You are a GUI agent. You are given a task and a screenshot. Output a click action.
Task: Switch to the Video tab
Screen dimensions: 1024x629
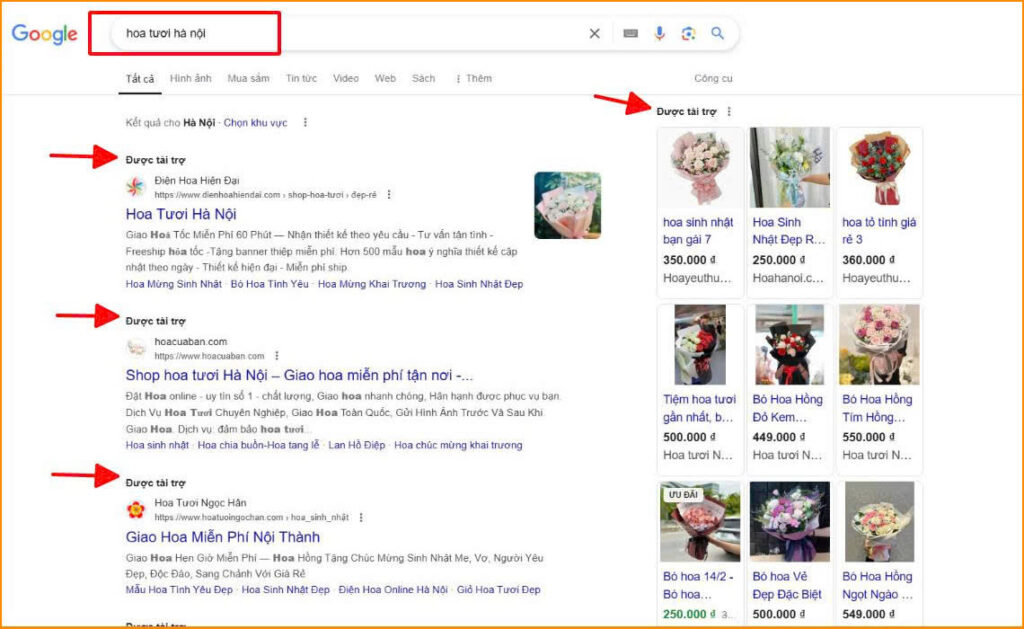345,78
